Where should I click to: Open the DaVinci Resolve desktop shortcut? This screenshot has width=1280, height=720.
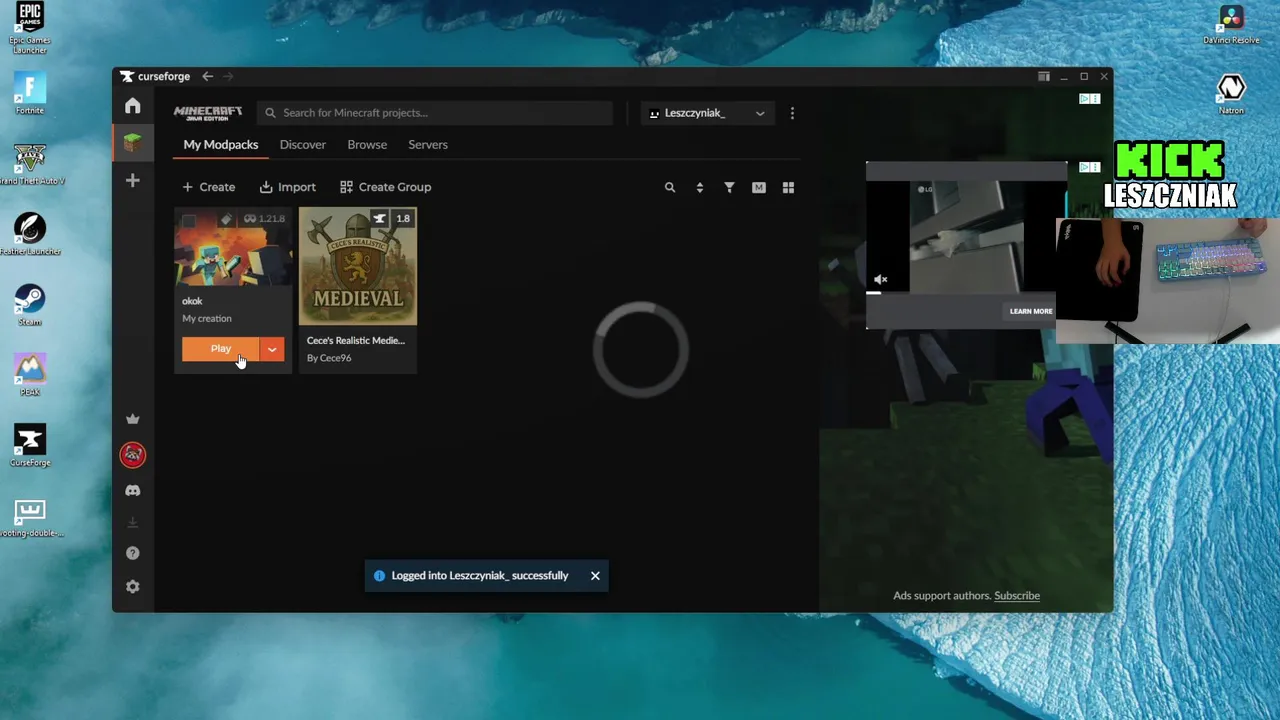click(1231, 25)
